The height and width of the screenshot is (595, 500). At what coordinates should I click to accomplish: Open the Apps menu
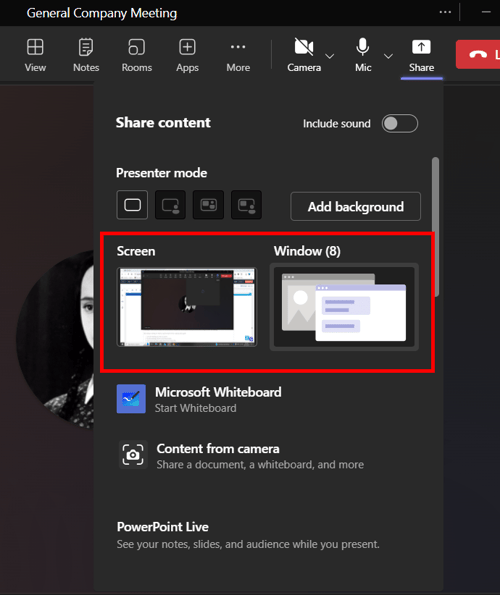click(x=187, y=55)
